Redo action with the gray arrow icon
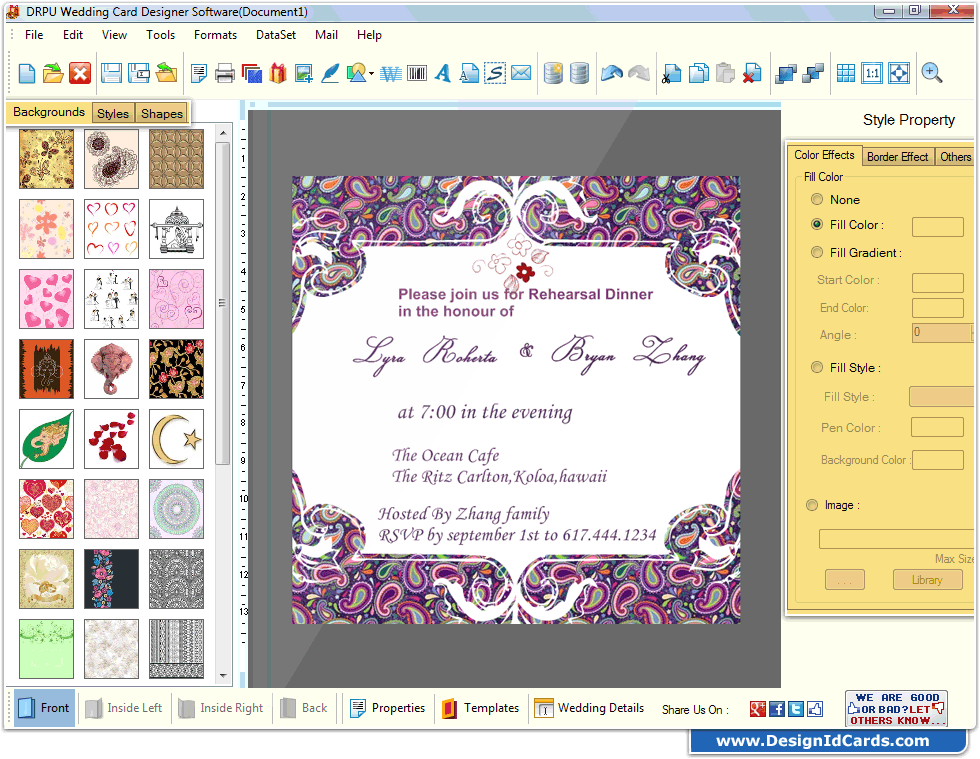This screenshot has width=980, height=759. (x=639, y=74)
